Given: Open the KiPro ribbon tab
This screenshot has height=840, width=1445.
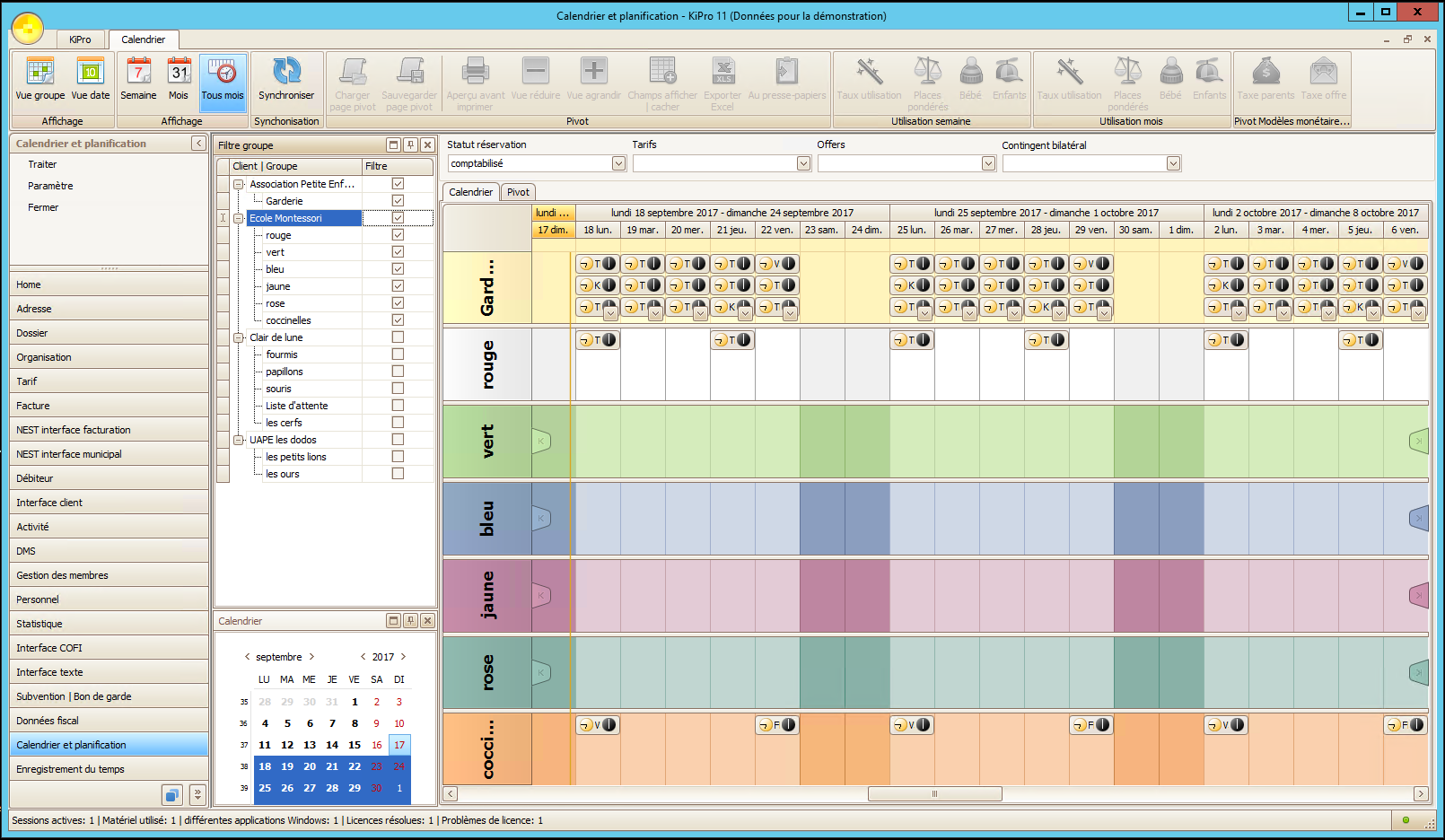Looking at the screenshot, I should pyautogui.click(x=80, y=39).
